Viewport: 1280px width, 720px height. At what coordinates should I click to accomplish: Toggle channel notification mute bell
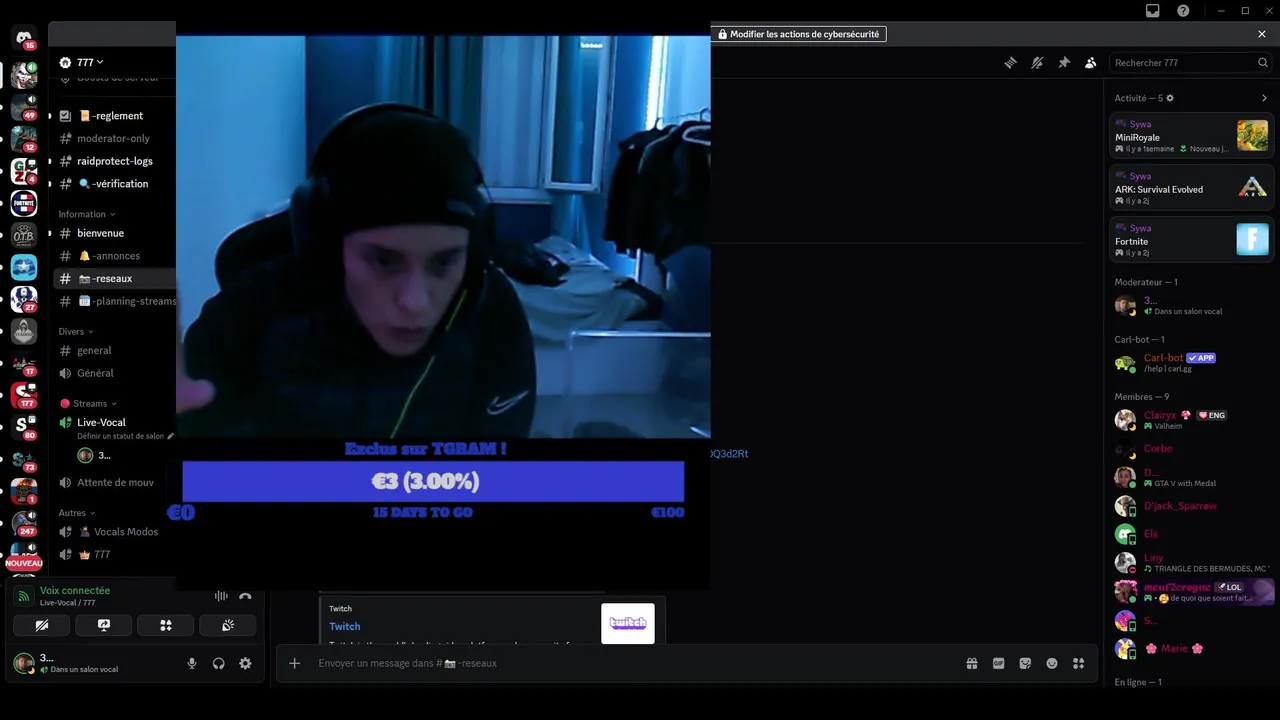pos(1037,62)
